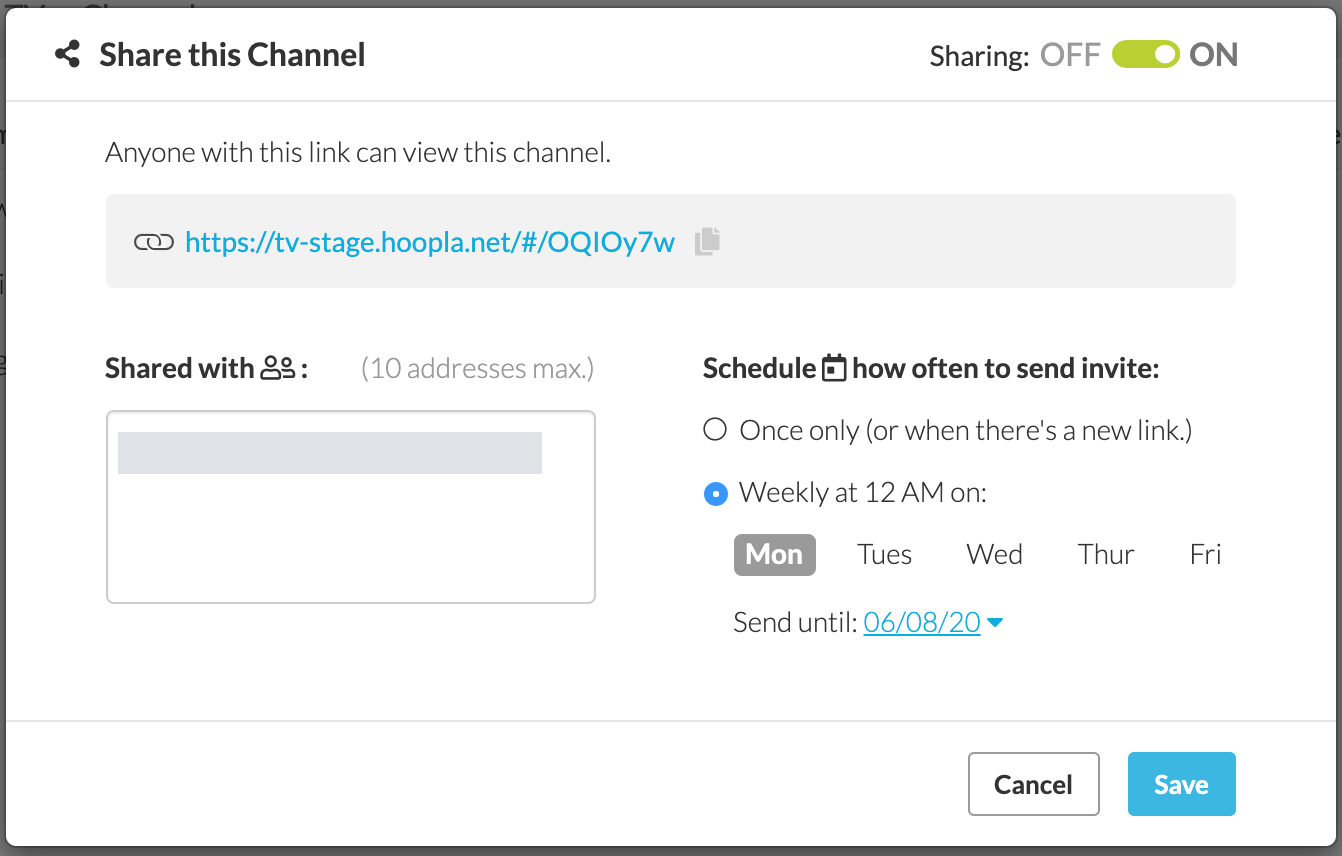Copy the channel link with the clipboard icon
The height and width of the screenshot is (856, 1342).
[707, 241]
